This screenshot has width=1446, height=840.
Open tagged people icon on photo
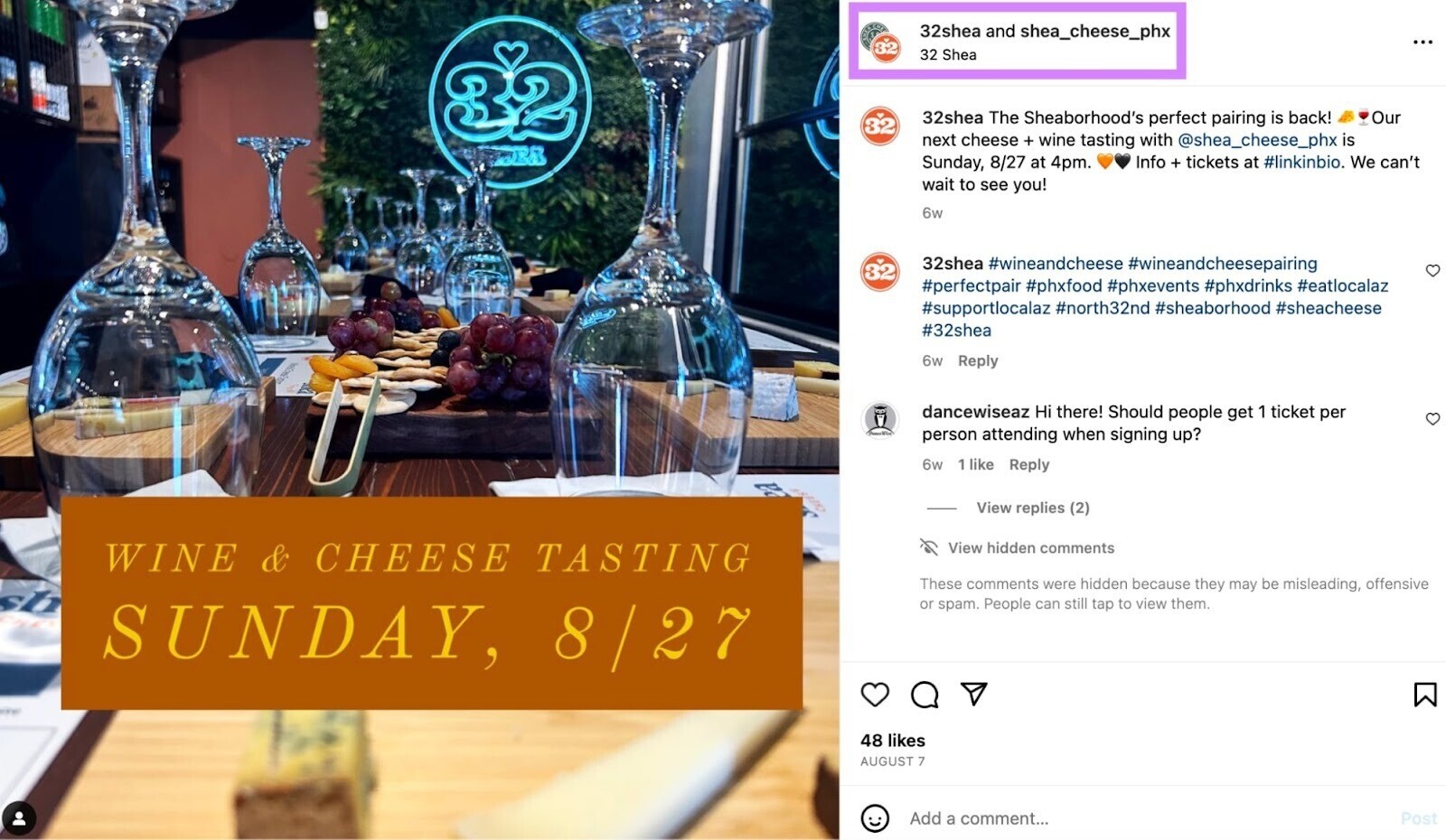tap(19, 818)
